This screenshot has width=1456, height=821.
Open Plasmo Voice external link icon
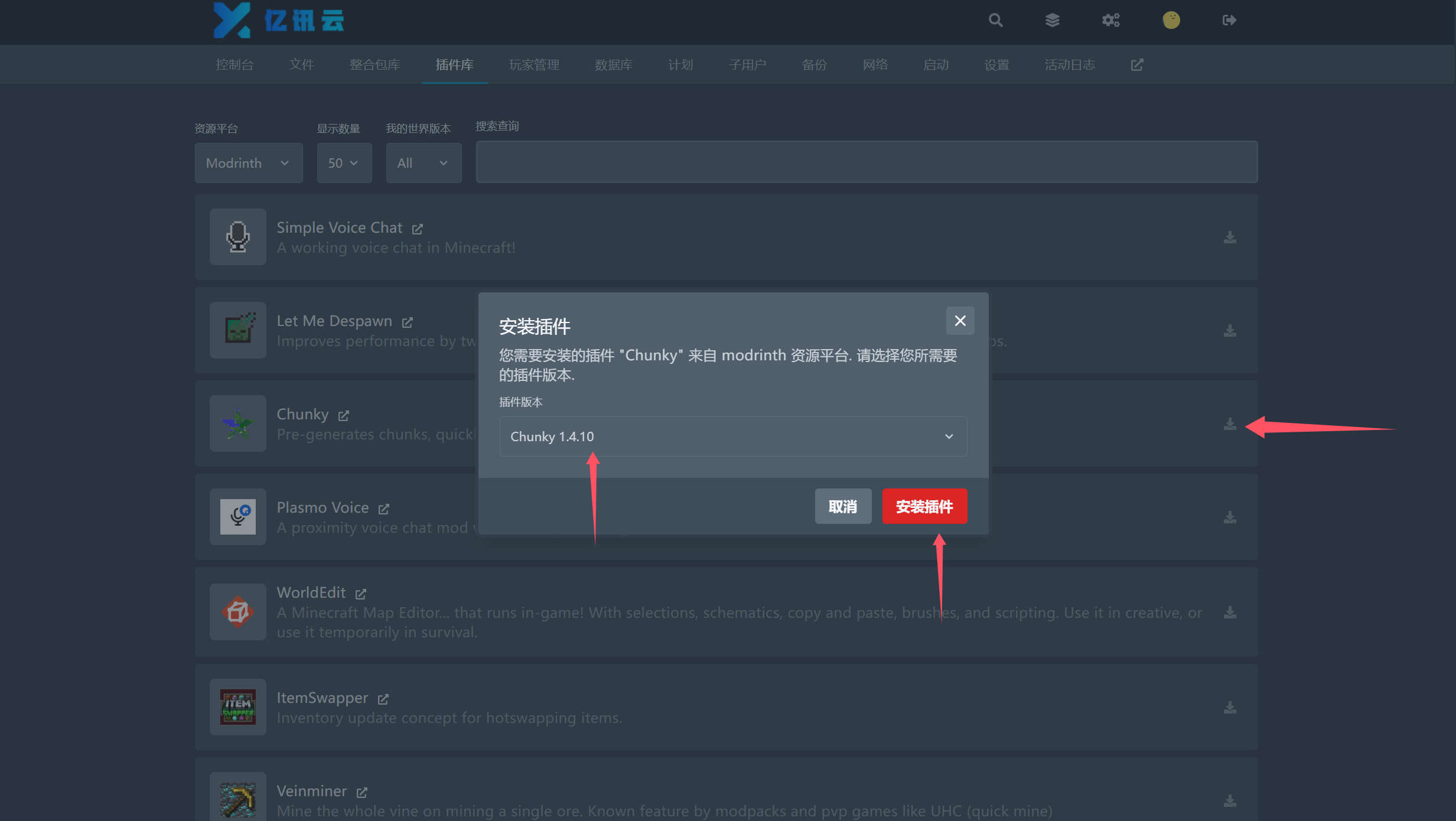click(x=383, y=509)
